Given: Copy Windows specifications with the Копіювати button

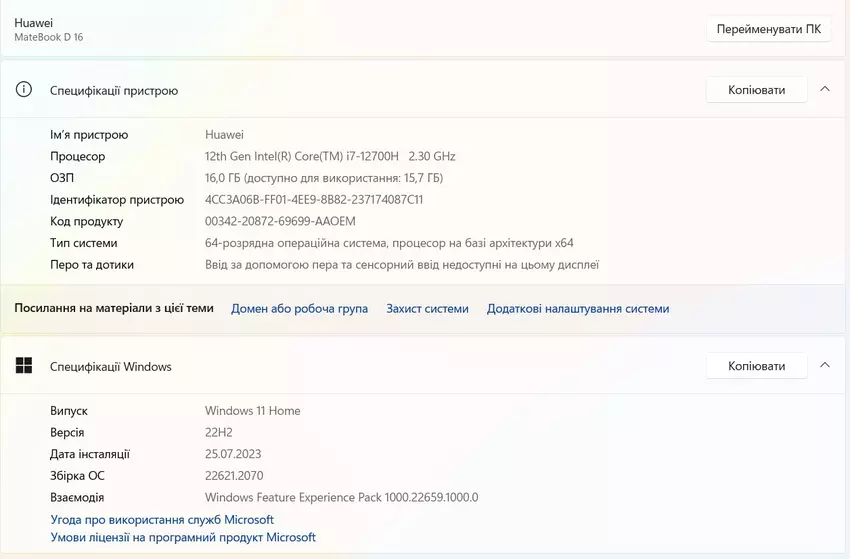Looking at the screenshot, I should click(x=756, y=366).
